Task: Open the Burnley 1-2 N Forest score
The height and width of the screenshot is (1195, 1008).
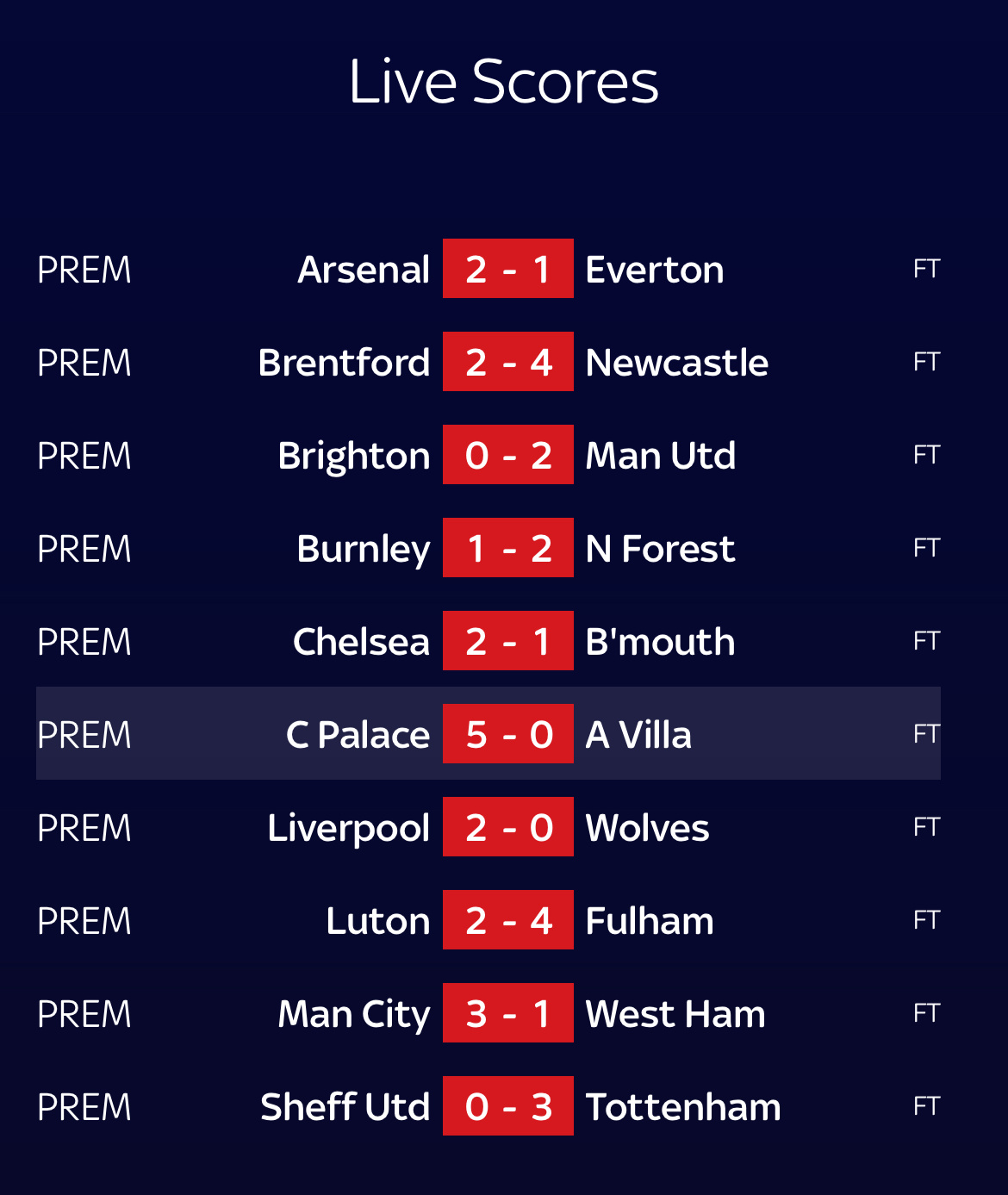Action: 507,548
